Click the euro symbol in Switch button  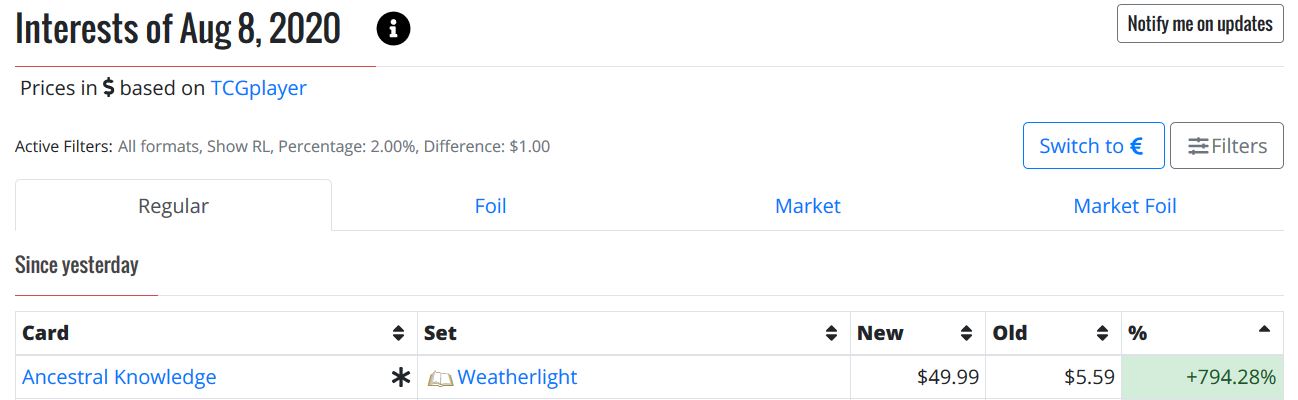1136,146
